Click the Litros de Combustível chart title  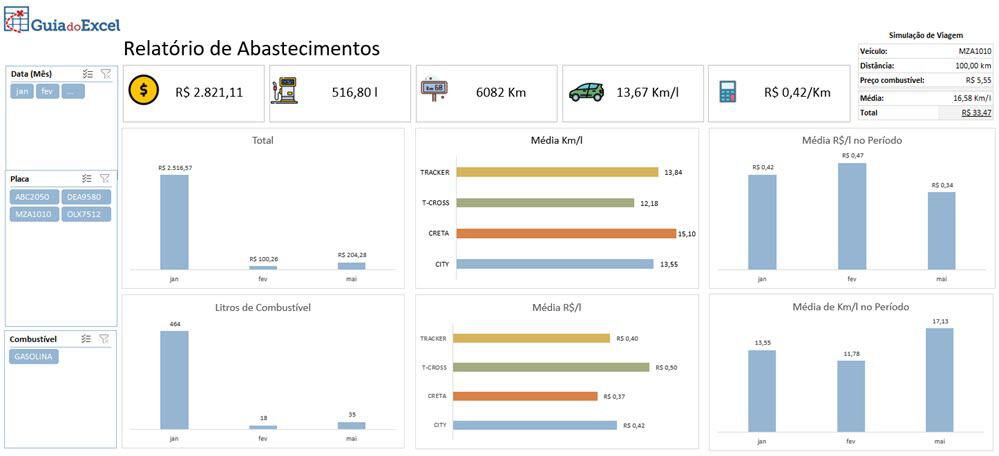coord(263,308)
